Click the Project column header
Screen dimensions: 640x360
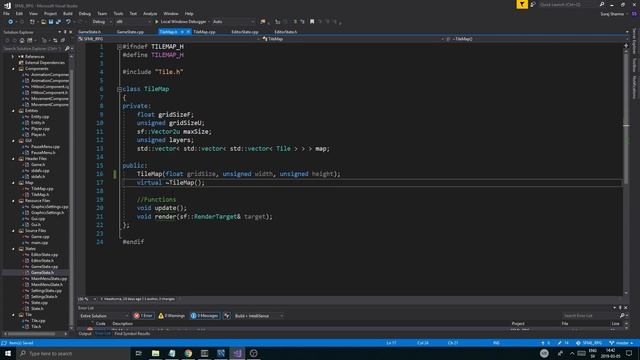(518, 324)
